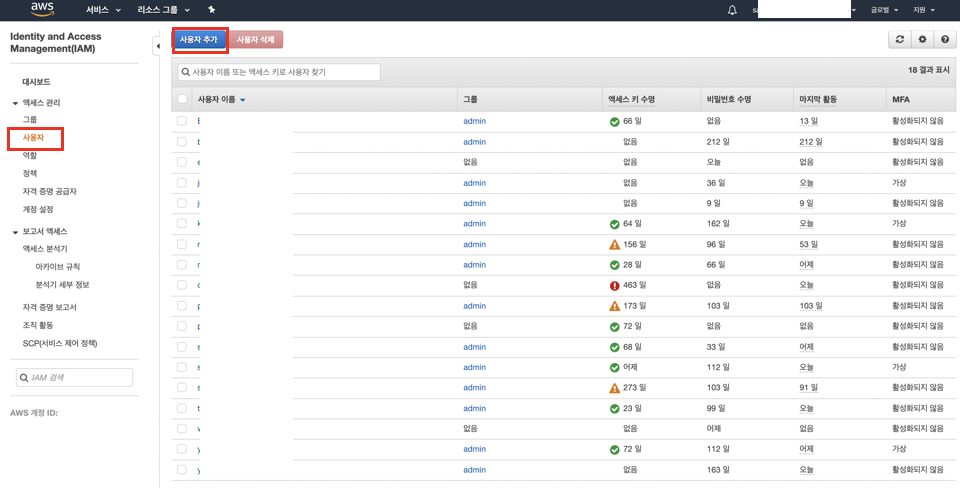The height and width of the screenshot is (488, 960).
Task: Sort by 마지막 활동 column header
Action: [x=818, y=100]
